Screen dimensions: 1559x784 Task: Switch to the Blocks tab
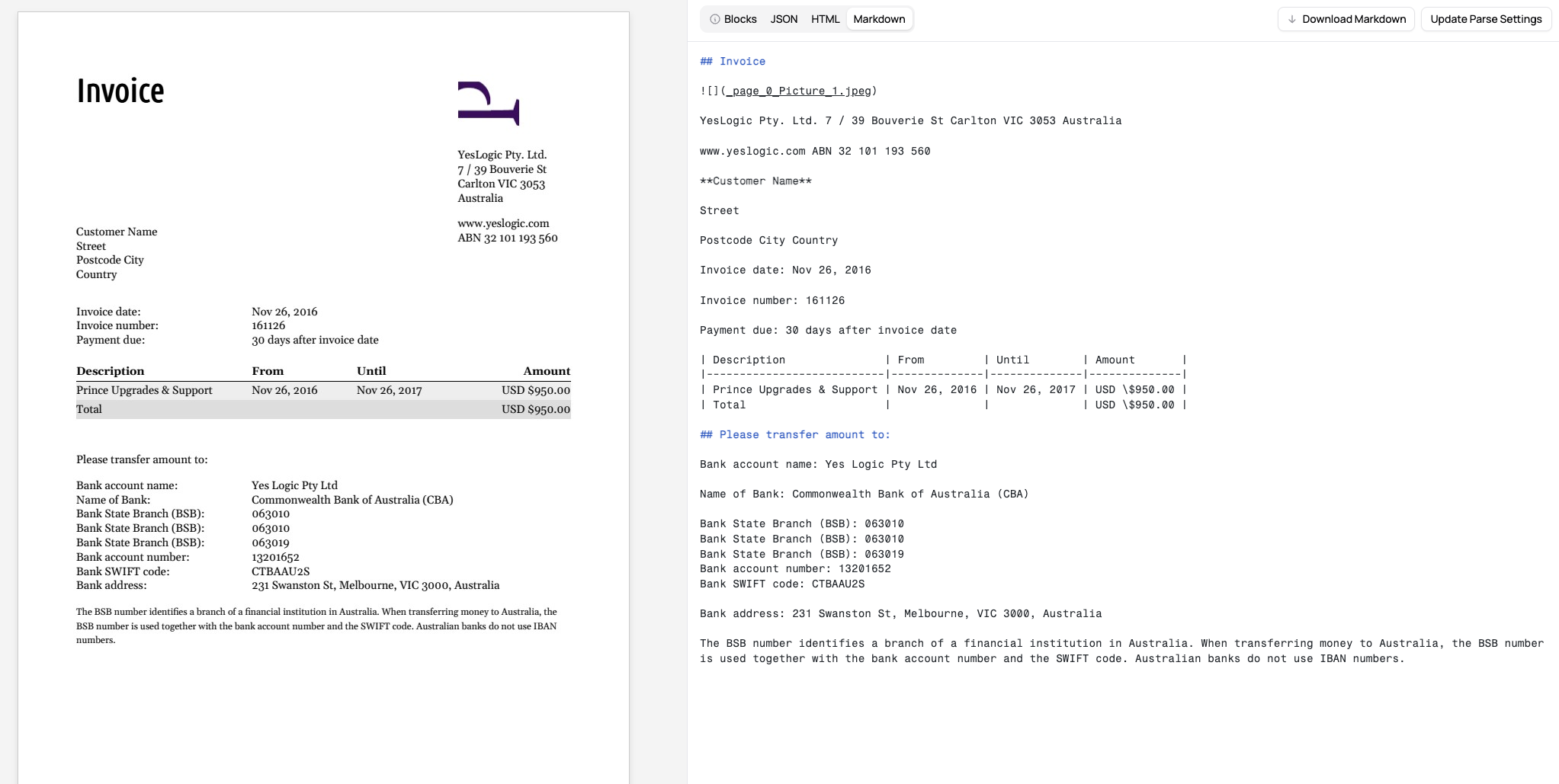(733, 19)
